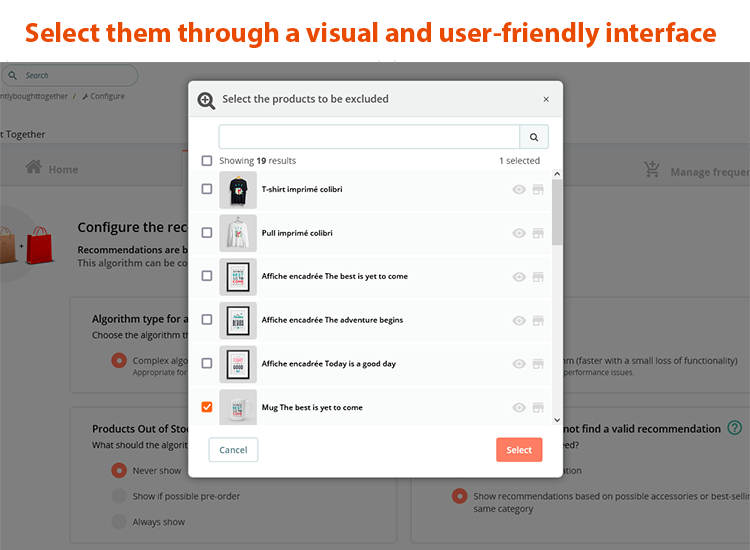Click eye icon for Affiche The adventure begins
750x550 pixels.
(x=519, y=320)
